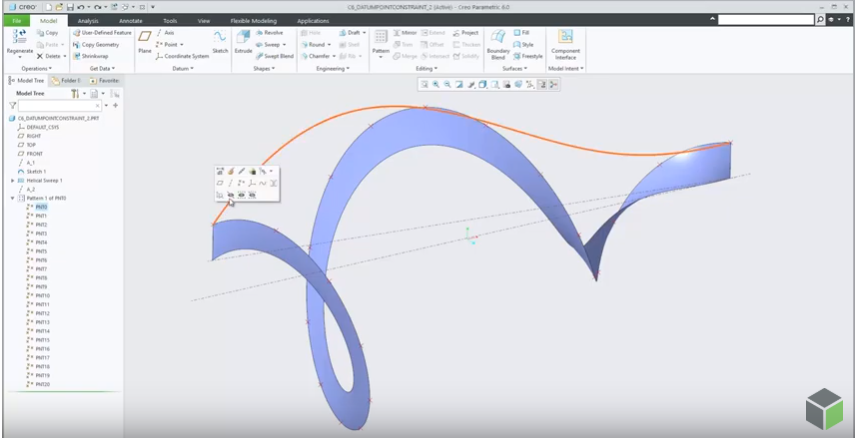Click Zoom In in graphics toolbar
Screen dimensions: 856x438
436,85
